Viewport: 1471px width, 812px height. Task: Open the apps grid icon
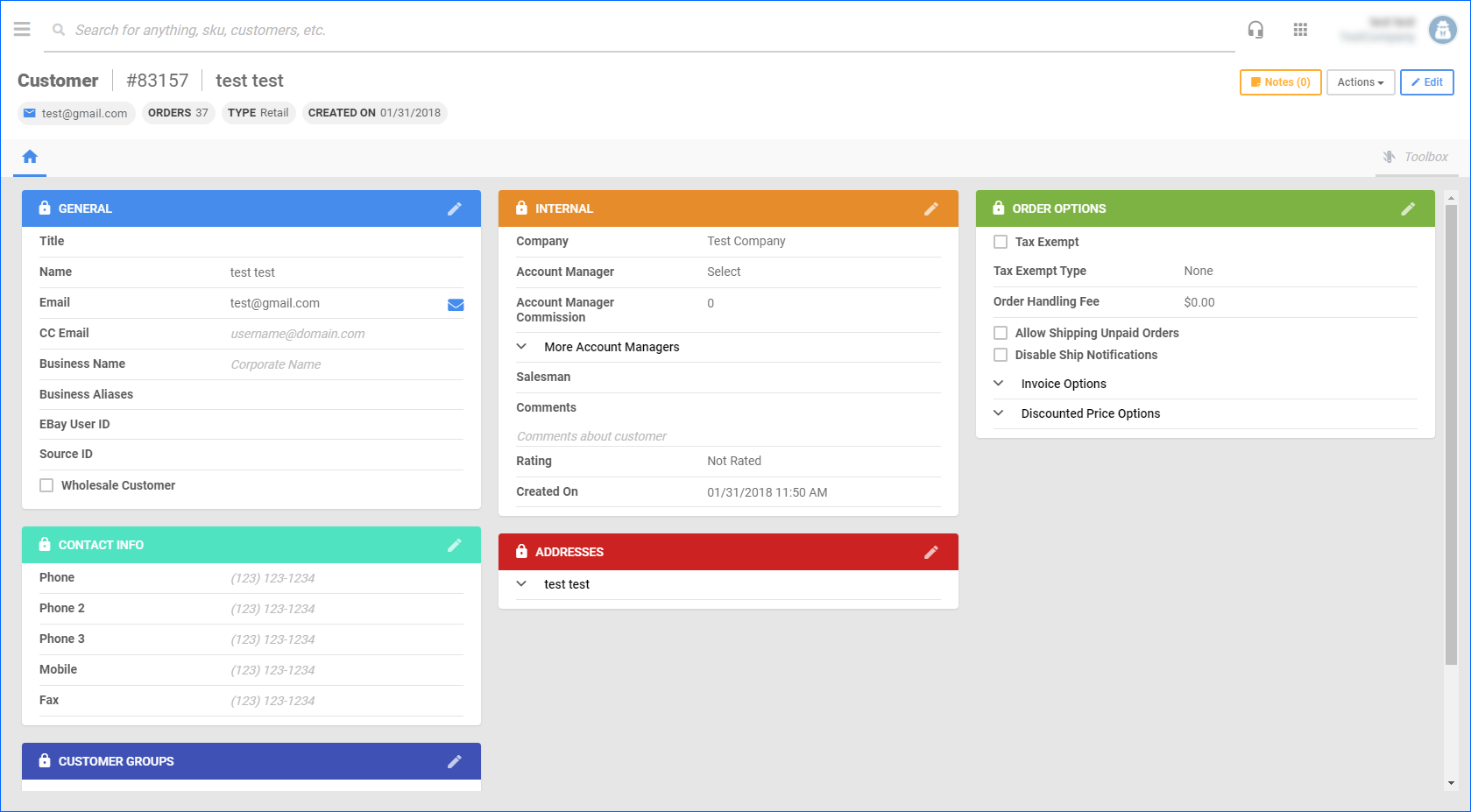click(x=1300, y=30)
